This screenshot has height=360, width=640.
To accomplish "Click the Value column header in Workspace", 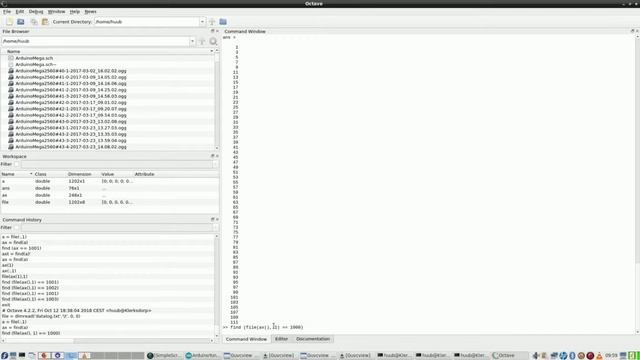I will click(x=116, y=174).
